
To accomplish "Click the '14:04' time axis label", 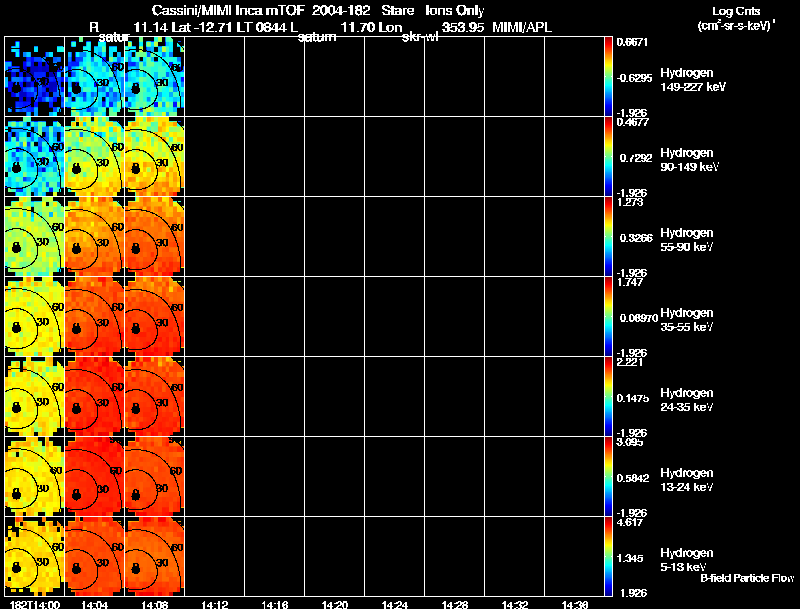I will click(94, 605).
